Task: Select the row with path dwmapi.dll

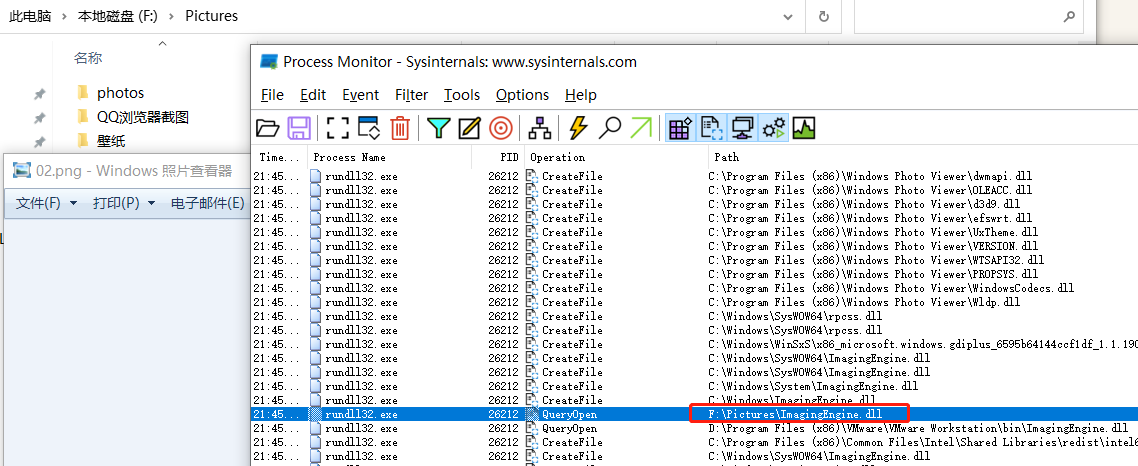Action: [x=695, y=176]
